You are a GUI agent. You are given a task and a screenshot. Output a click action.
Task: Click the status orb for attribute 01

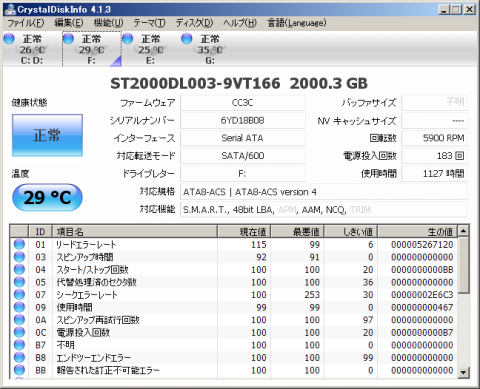click(x=19, y=244)
